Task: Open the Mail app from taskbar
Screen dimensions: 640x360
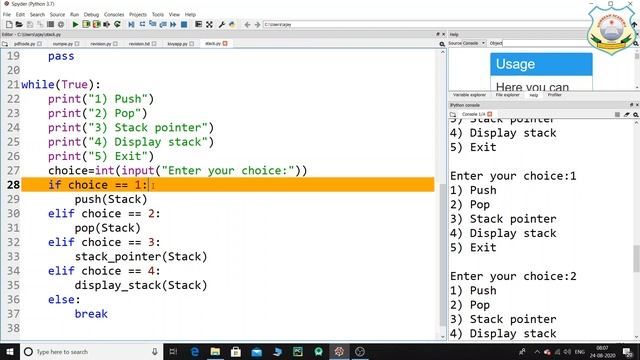Action: [x=256, y=351]
